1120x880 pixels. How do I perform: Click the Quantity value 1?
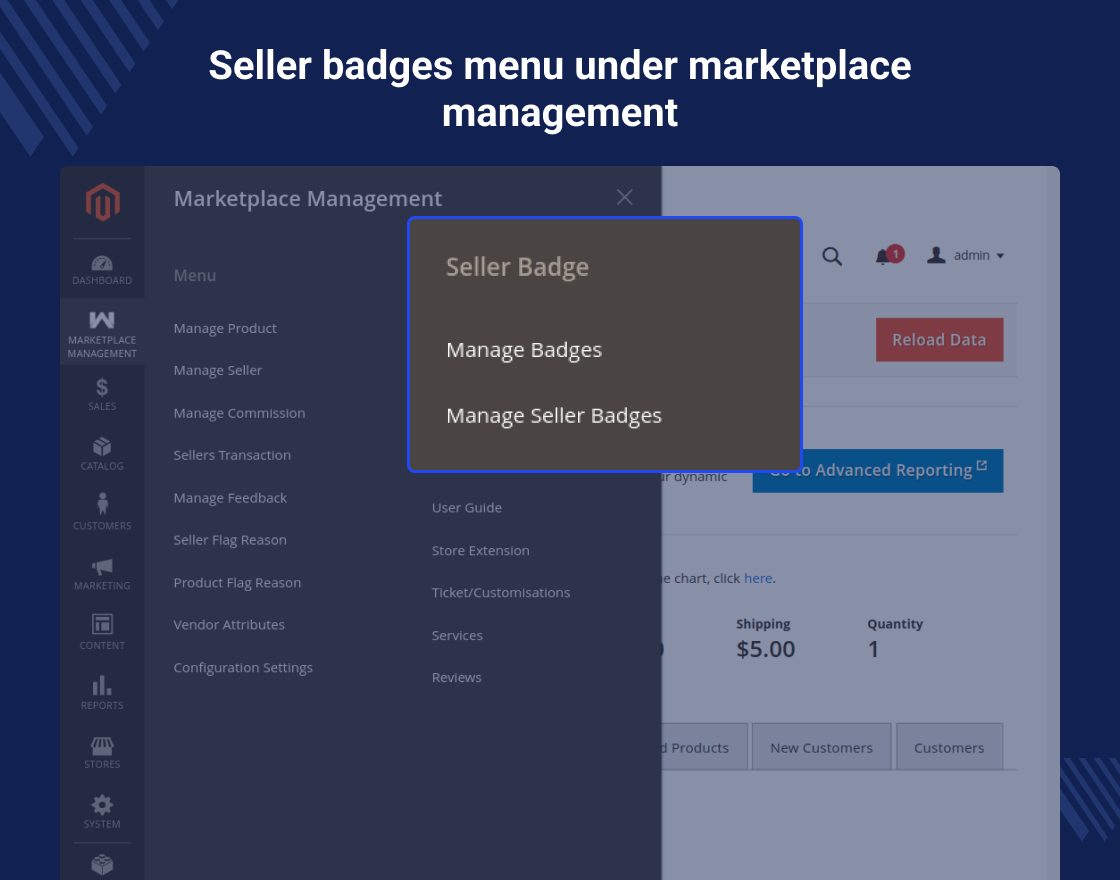point(874,649)
